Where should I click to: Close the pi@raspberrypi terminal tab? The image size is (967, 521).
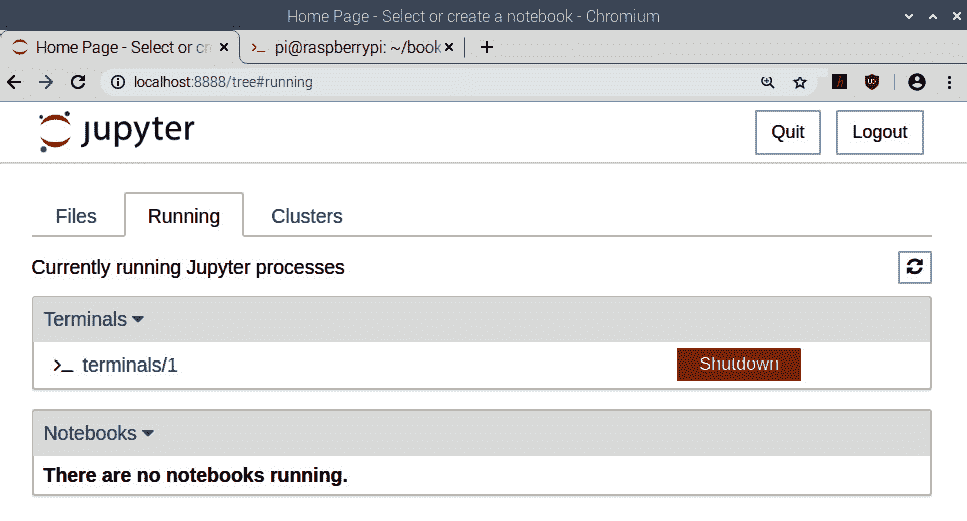point(449,47)
